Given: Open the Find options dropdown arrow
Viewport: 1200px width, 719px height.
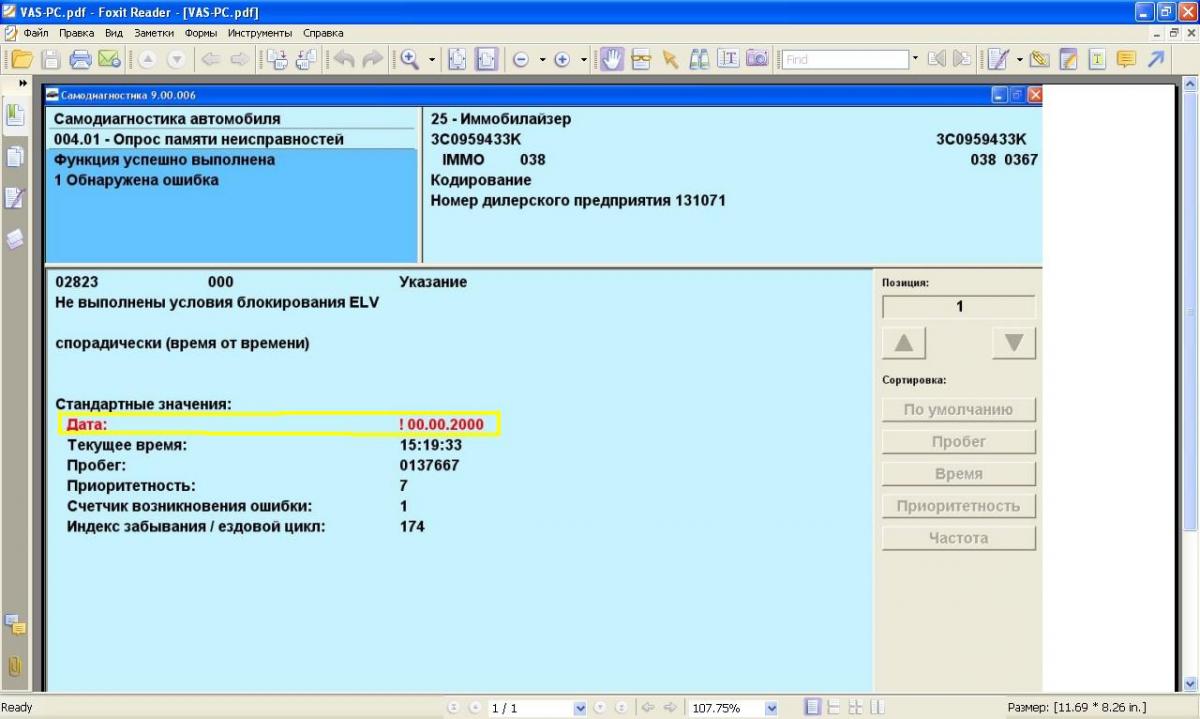Looking at the screenshot, I should click(915, 59).
